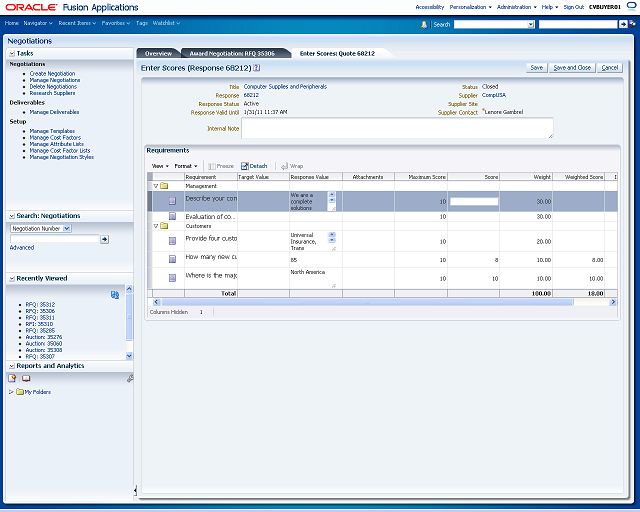Collapse the Tasks panel

[x=12, y=53]
